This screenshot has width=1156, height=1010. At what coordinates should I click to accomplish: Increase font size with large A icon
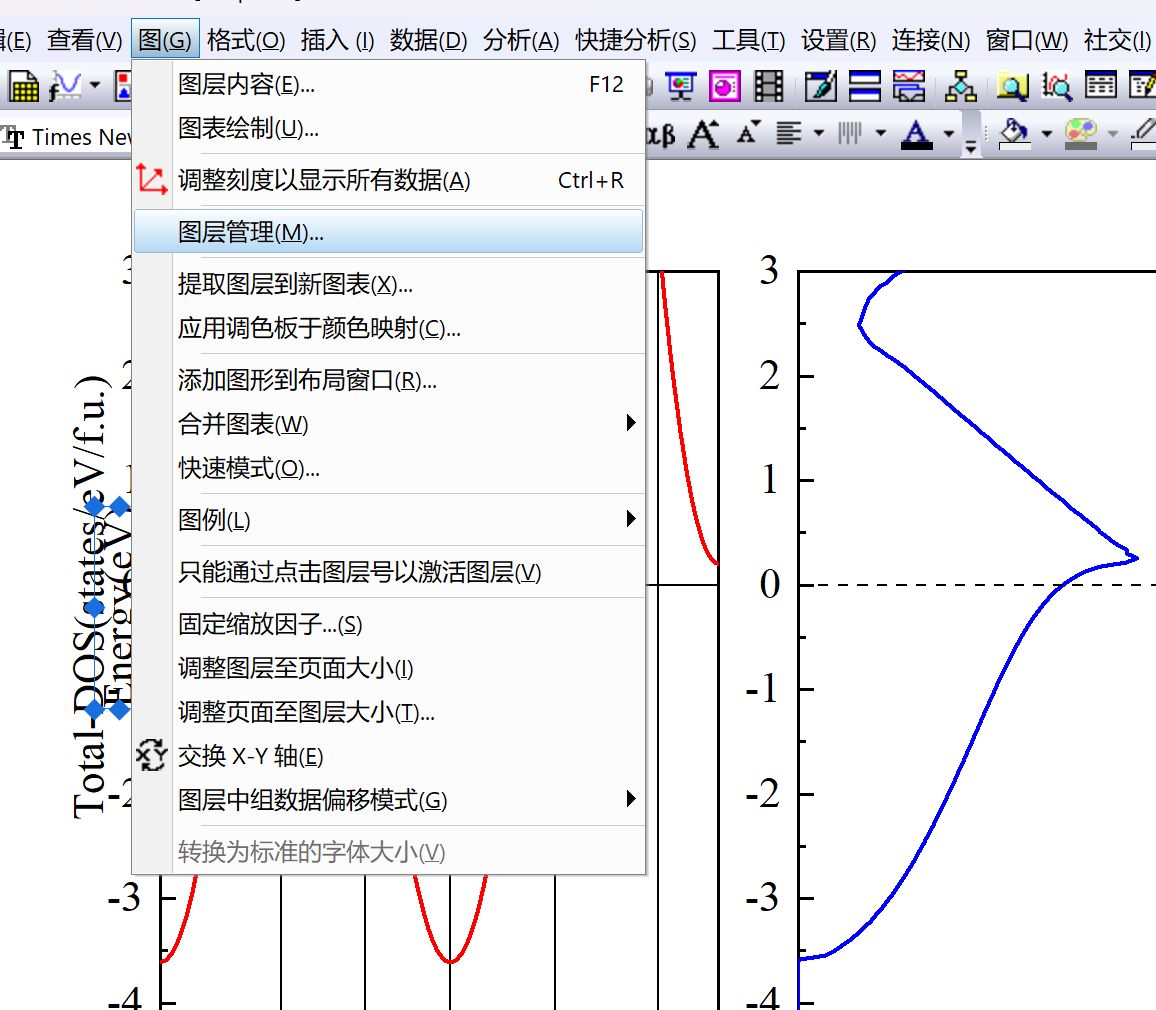[703, 133]
